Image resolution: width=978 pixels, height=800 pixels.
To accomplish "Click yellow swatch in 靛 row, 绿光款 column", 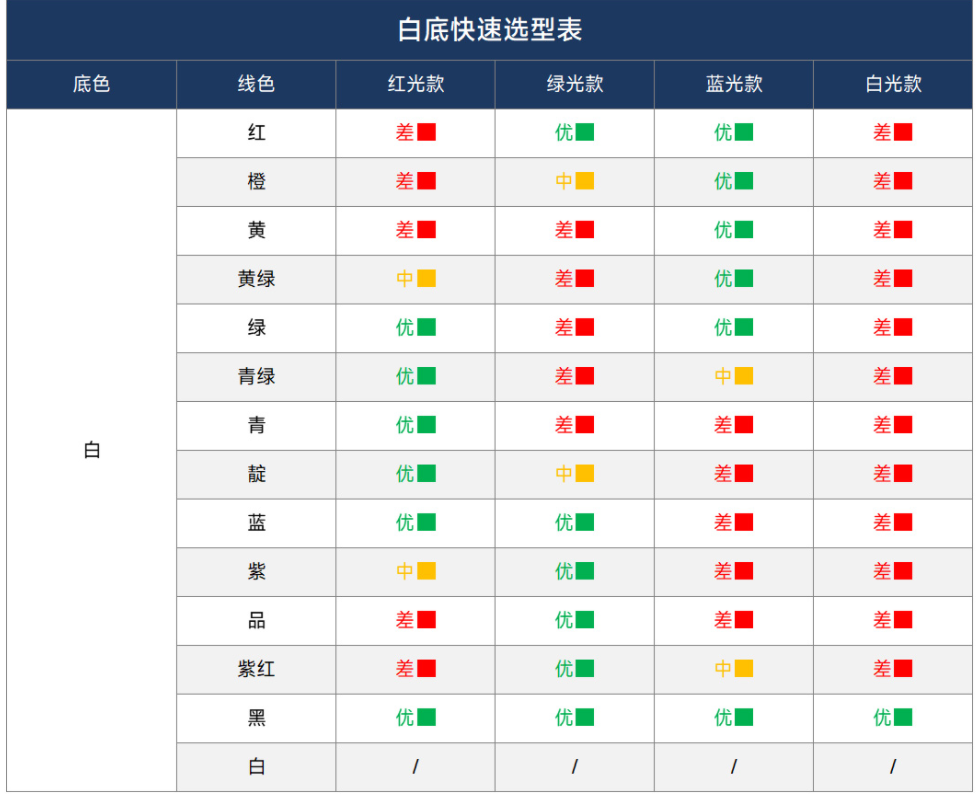I will [x=585, y=474].
